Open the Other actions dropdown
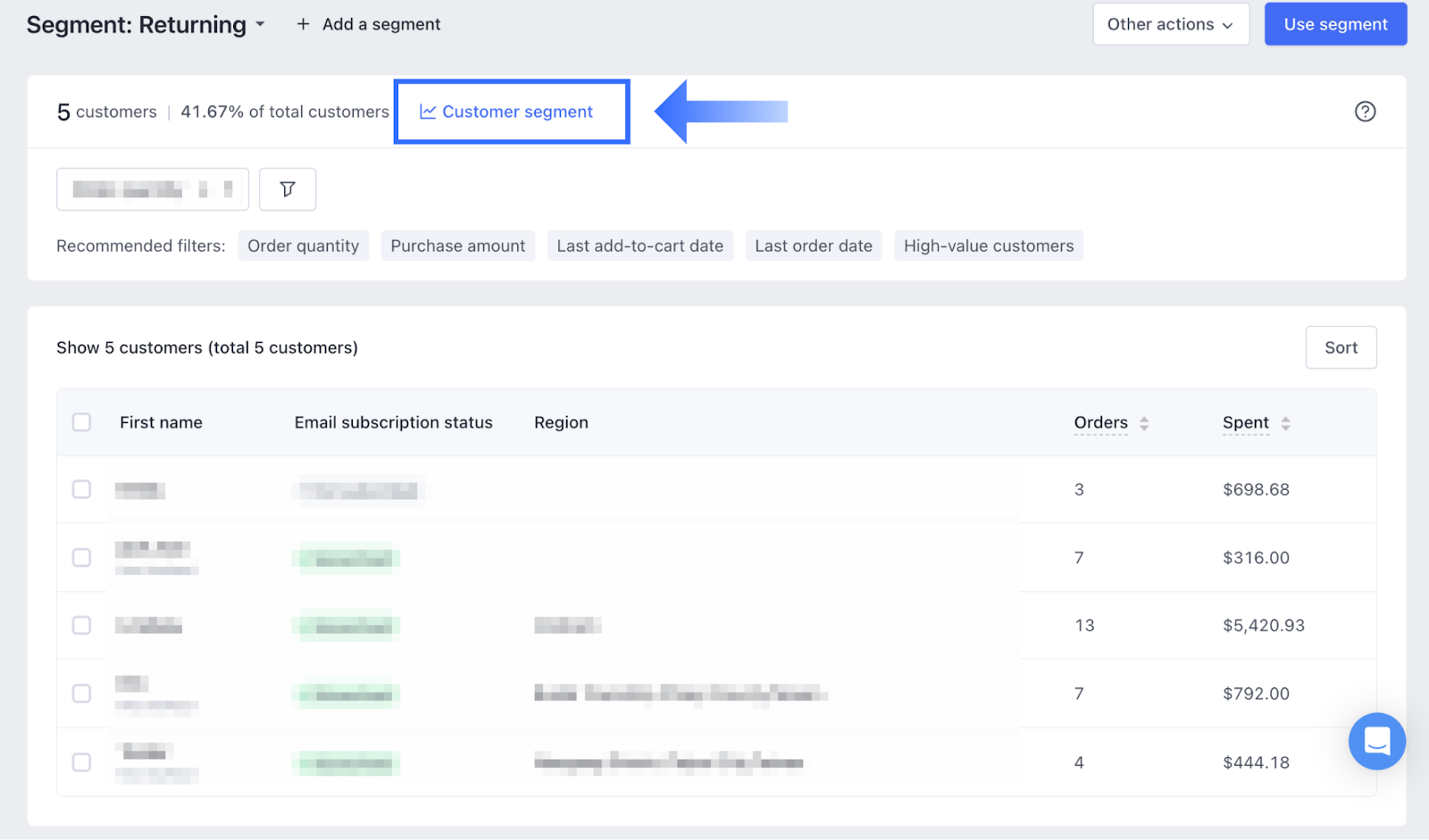This screenshot has width=1429, height=840. (x=1170, y=24)
